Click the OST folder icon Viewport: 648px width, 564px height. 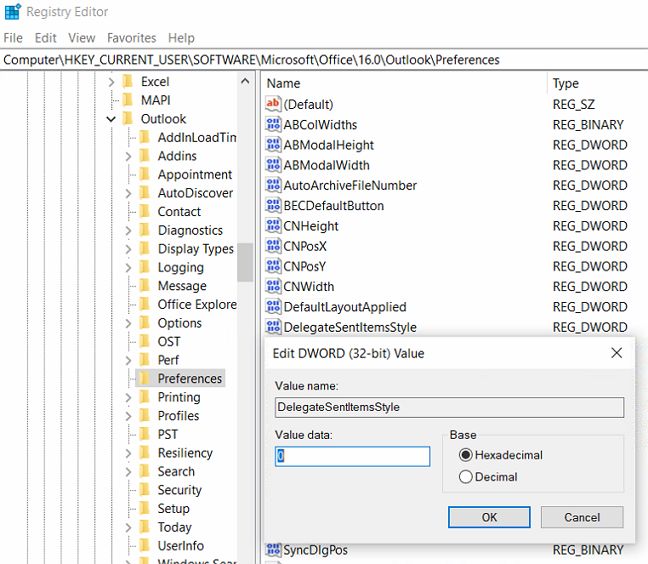click(x=145, y=341)
